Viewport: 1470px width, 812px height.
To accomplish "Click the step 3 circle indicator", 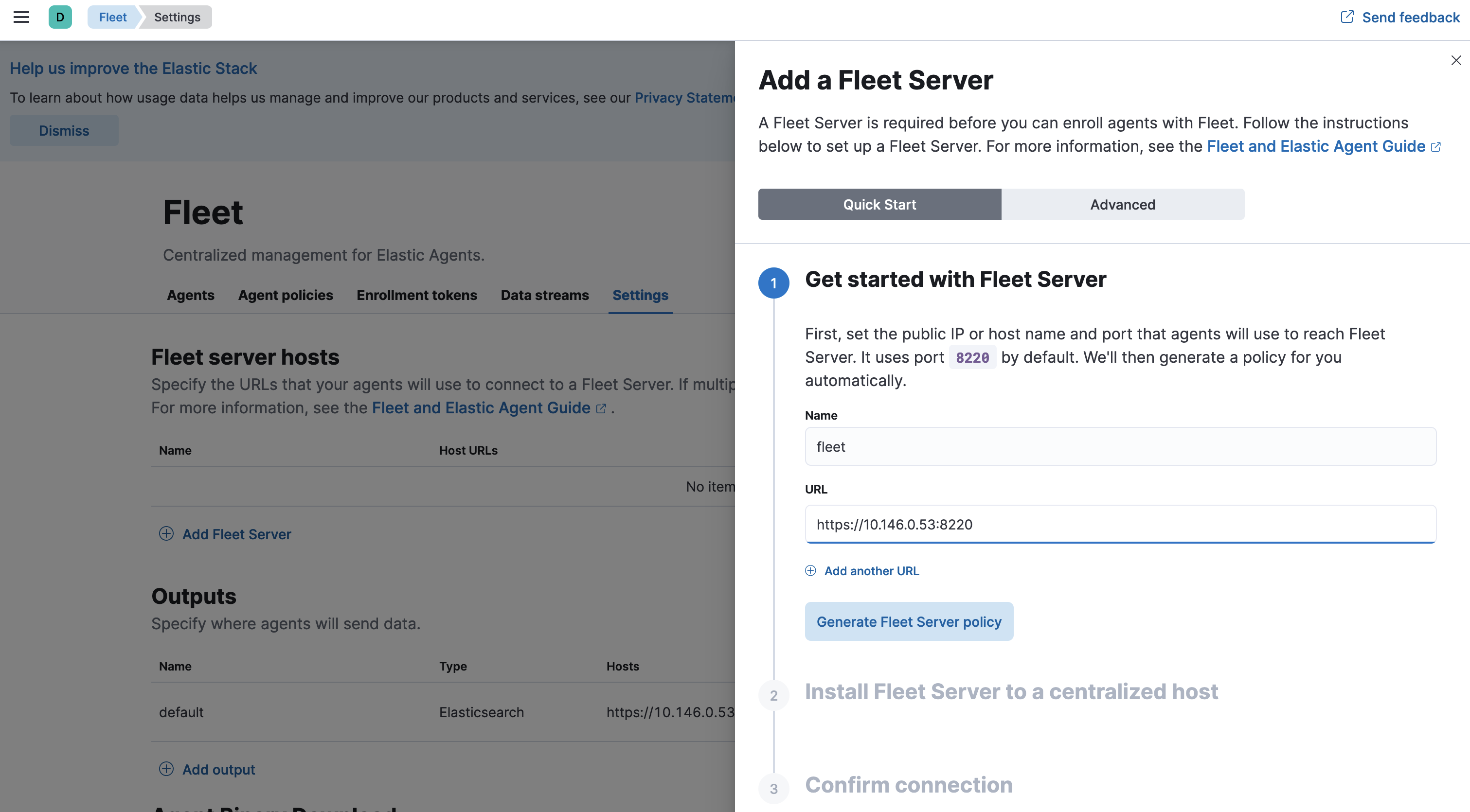I will click(773, 789).
